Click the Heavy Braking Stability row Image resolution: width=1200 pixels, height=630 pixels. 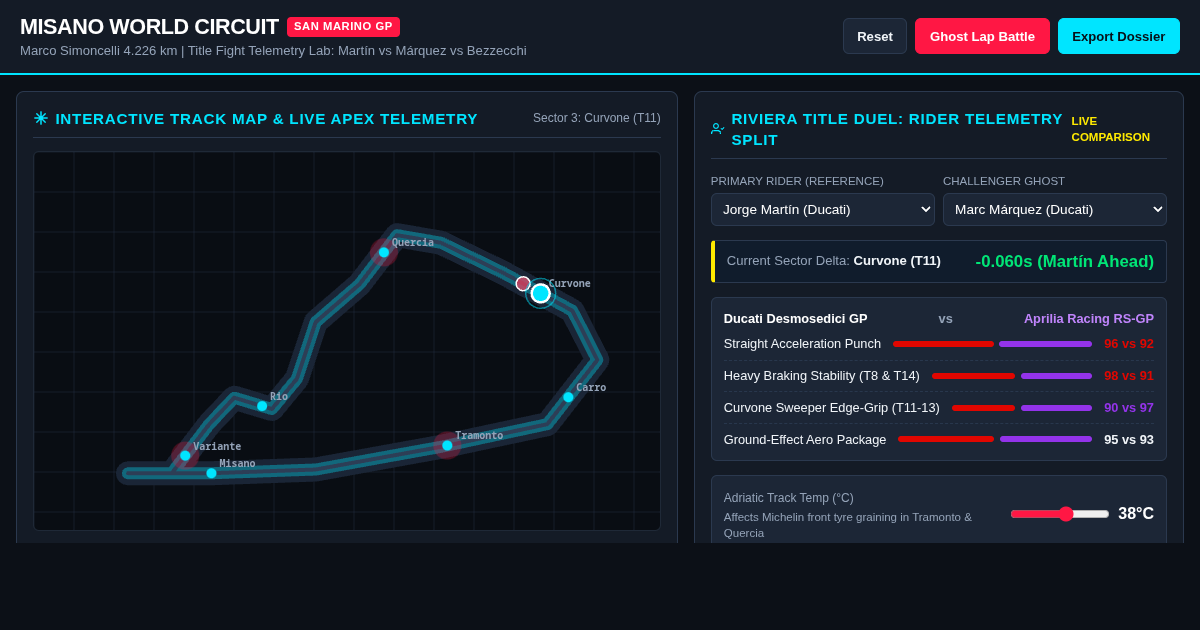[938, 376]
